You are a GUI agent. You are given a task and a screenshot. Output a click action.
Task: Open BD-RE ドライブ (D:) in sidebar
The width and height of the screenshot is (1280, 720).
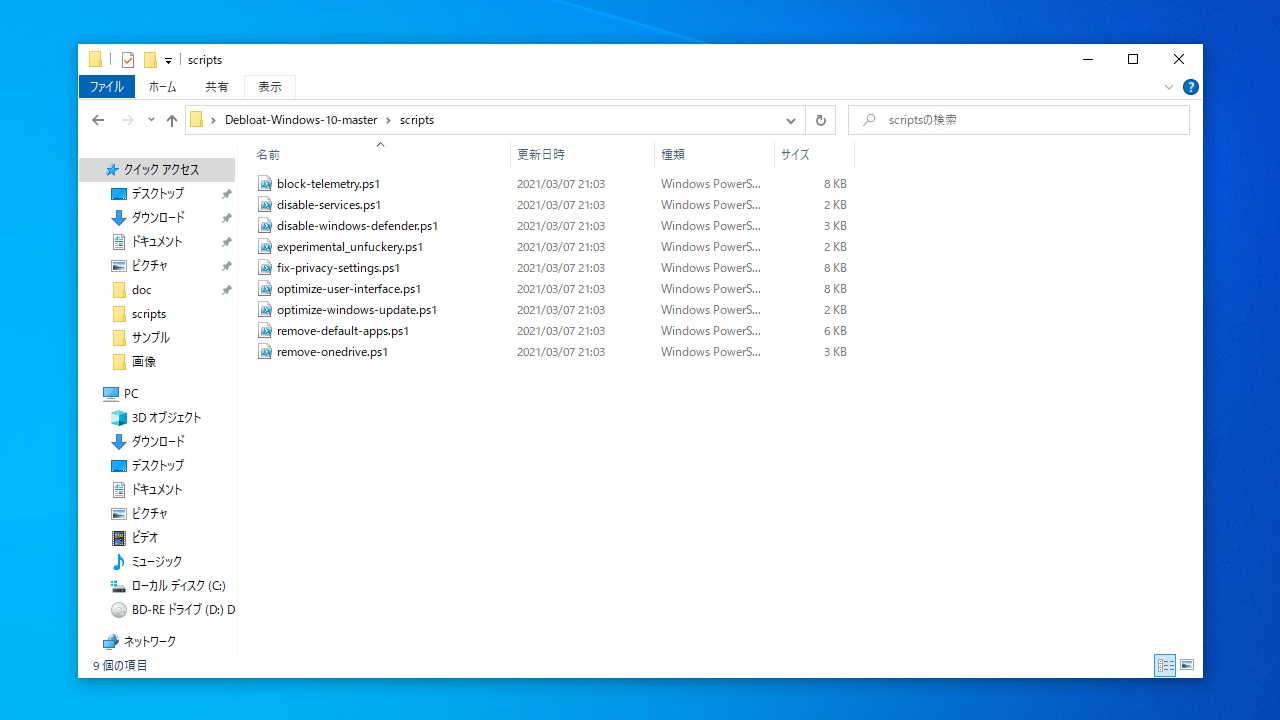pyautogui.click(x=172, y=610)
